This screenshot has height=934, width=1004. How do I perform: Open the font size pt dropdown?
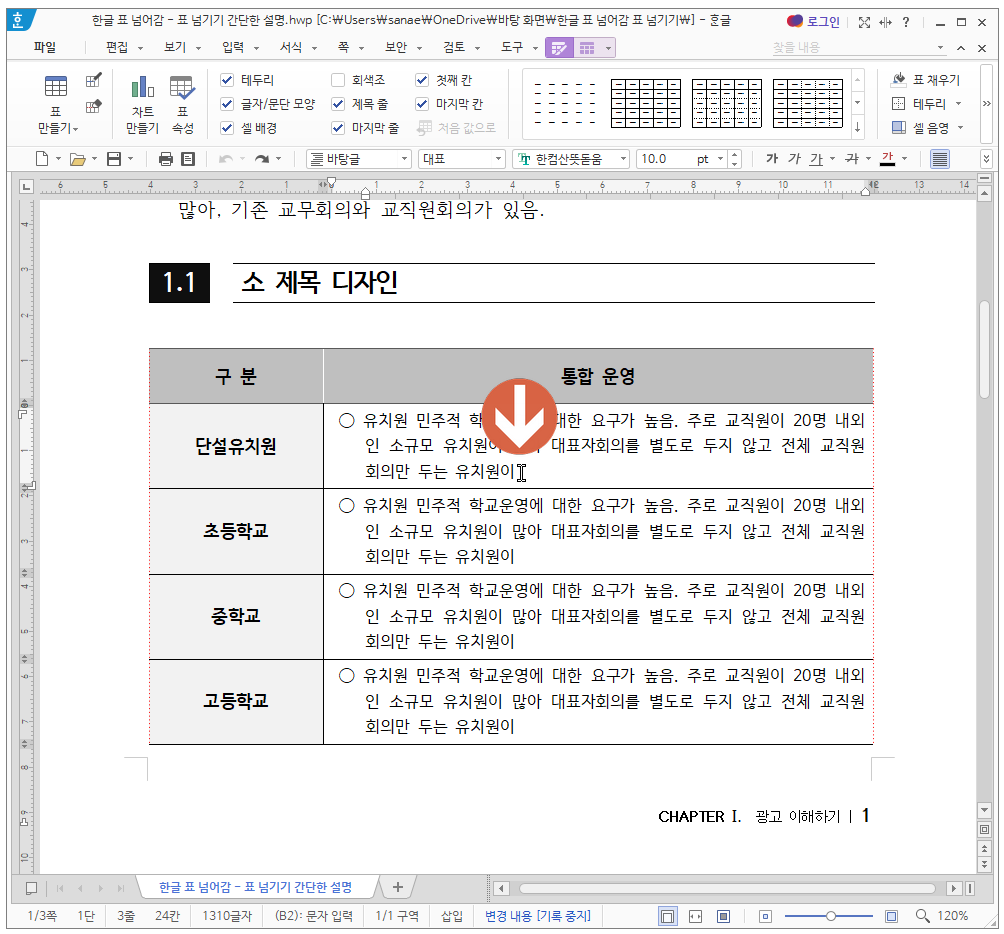pos(720,159)
